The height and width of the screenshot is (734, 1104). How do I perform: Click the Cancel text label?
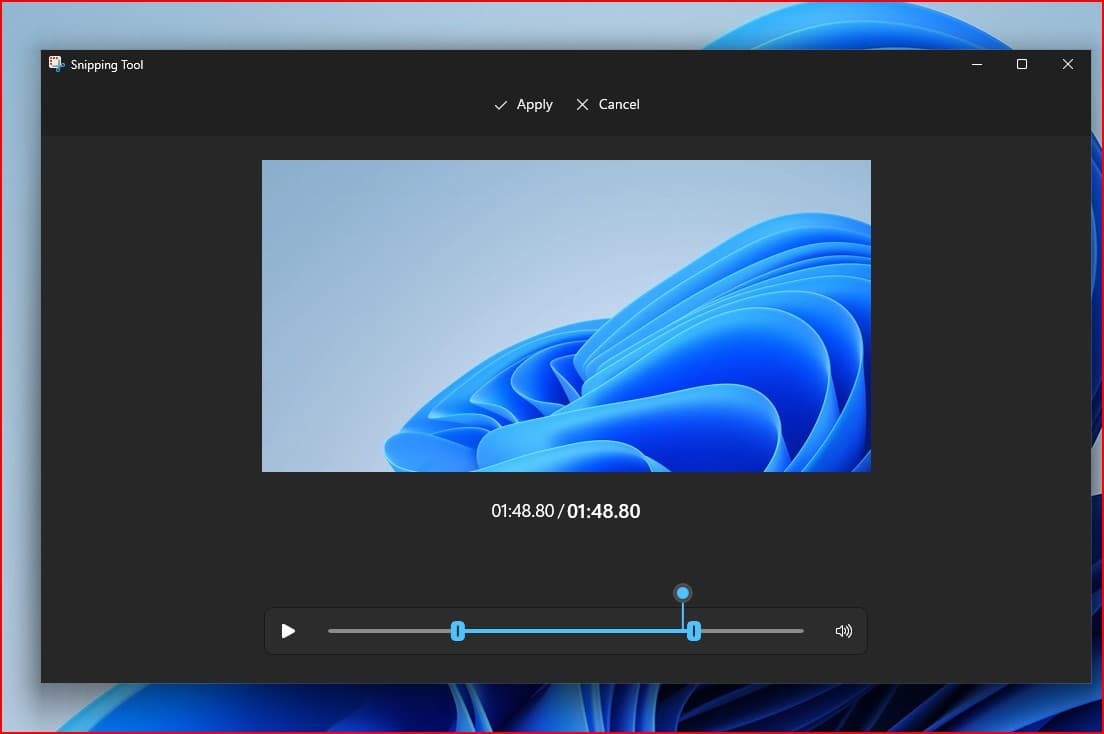point(619,104)
